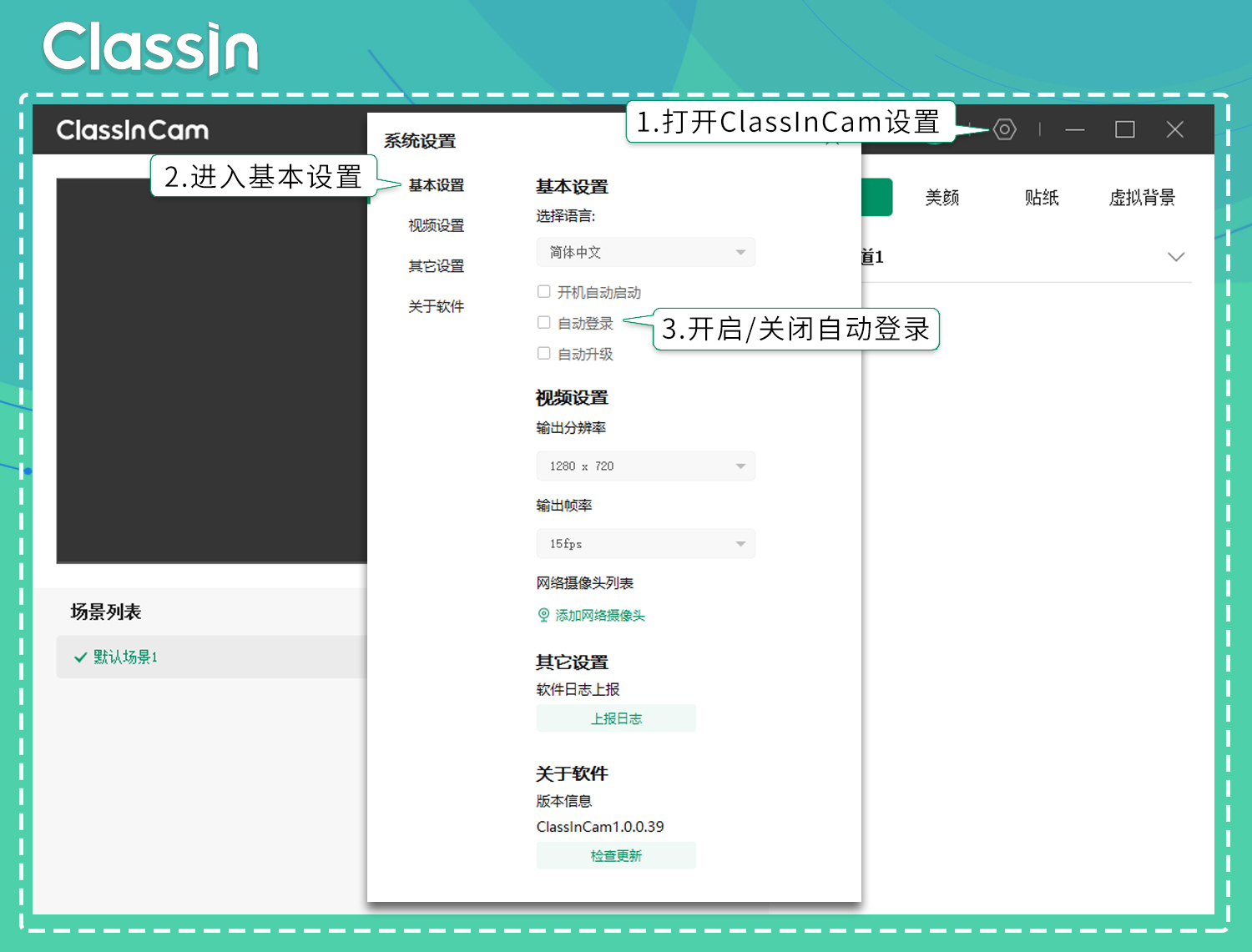Switch to the 贴纸 tab
1252x952 pixels.
coord(1042,198)
